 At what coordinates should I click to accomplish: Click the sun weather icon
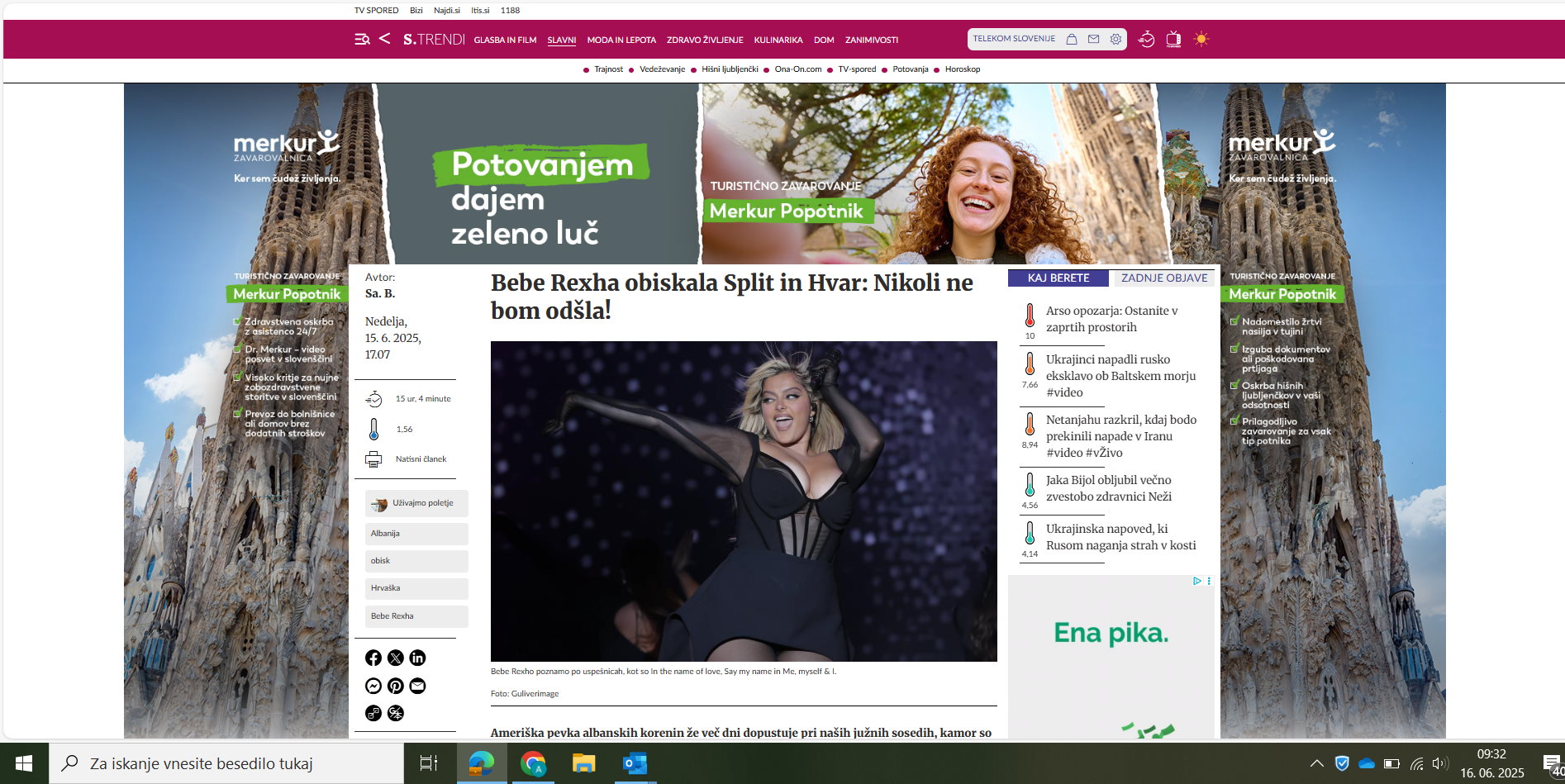[1201, 39]
